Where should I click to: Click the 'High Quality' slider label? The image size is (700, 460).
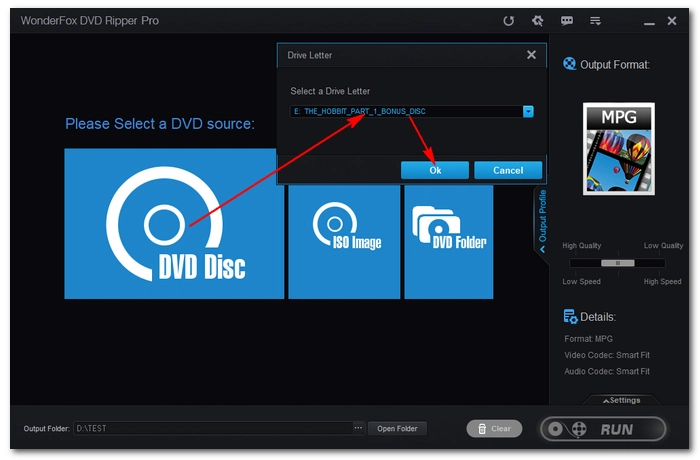tap(582, 246)
